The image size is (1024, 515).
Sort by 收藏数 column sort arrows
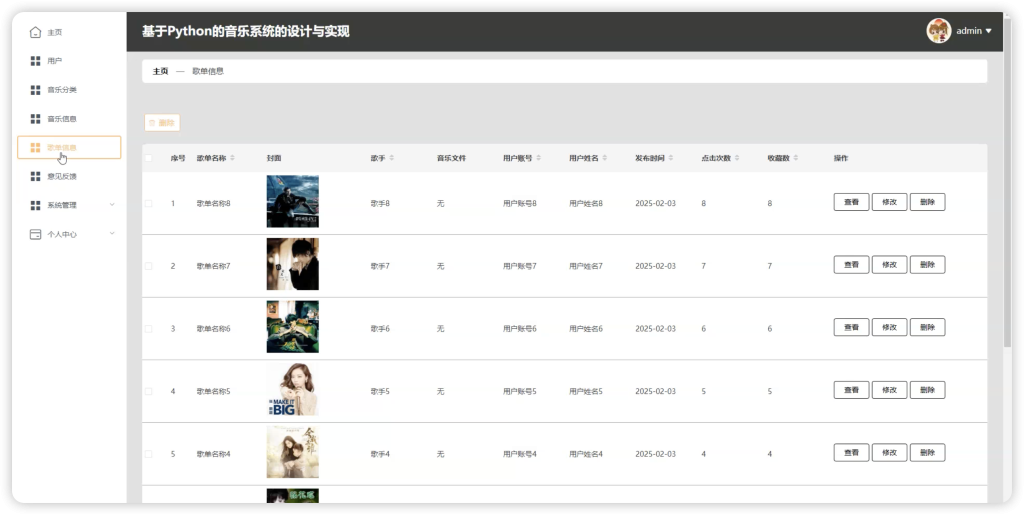tap(796, 159)
